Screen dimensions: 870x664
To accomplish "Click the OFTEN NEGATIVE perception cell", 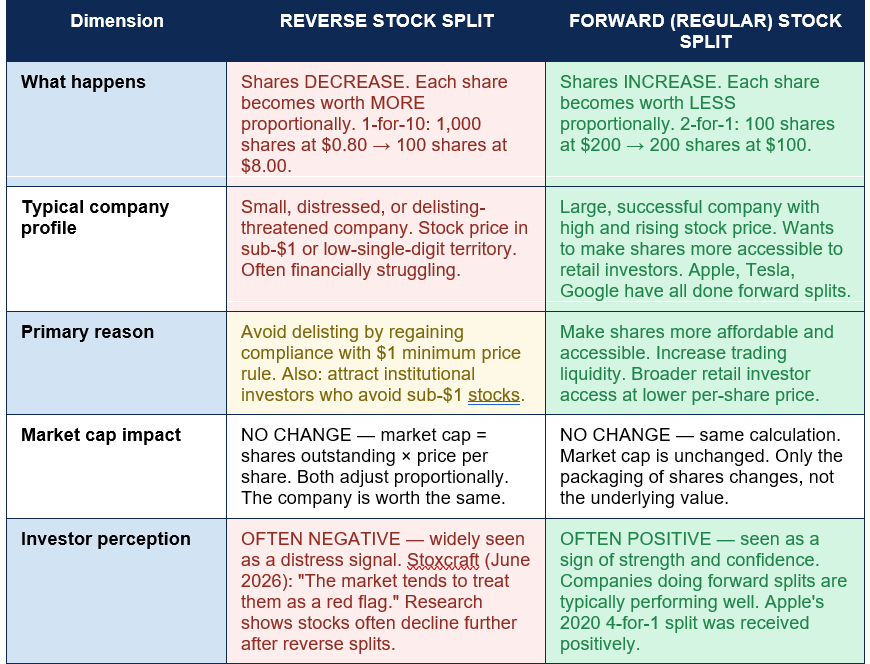I will [x=386, y=591].
